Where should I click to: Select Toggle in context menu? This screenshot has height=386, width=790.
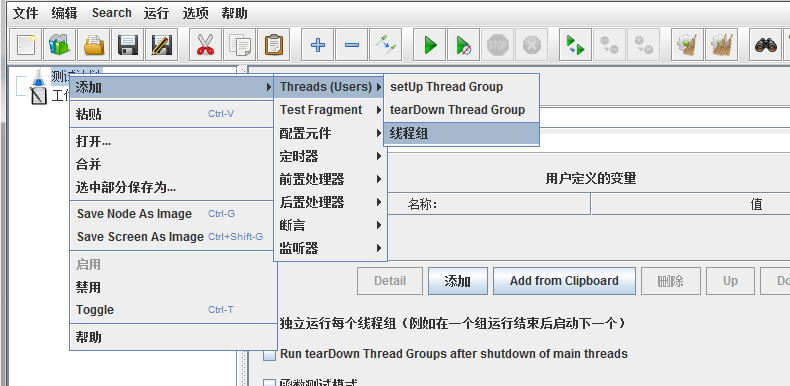coord(173,310)
